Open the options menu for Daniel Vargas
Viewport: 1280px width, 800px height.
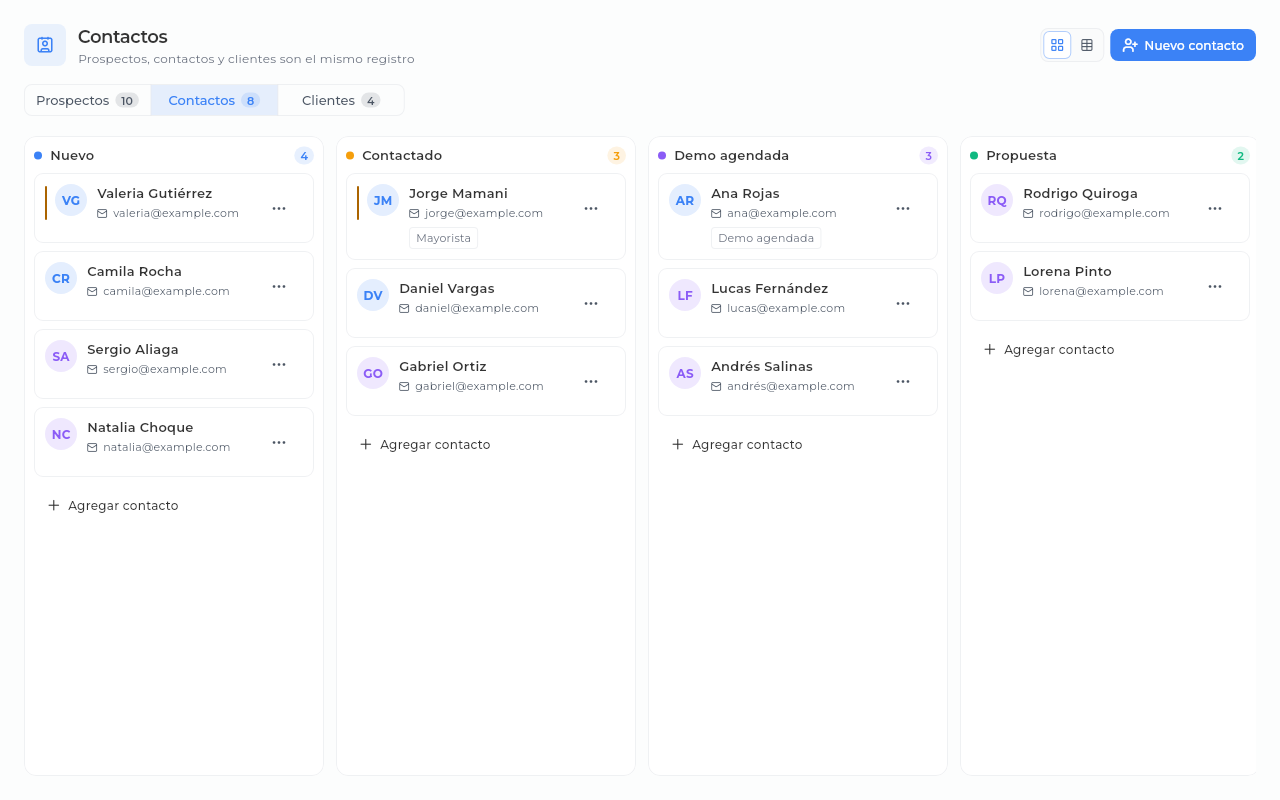(x=591, y=303)
